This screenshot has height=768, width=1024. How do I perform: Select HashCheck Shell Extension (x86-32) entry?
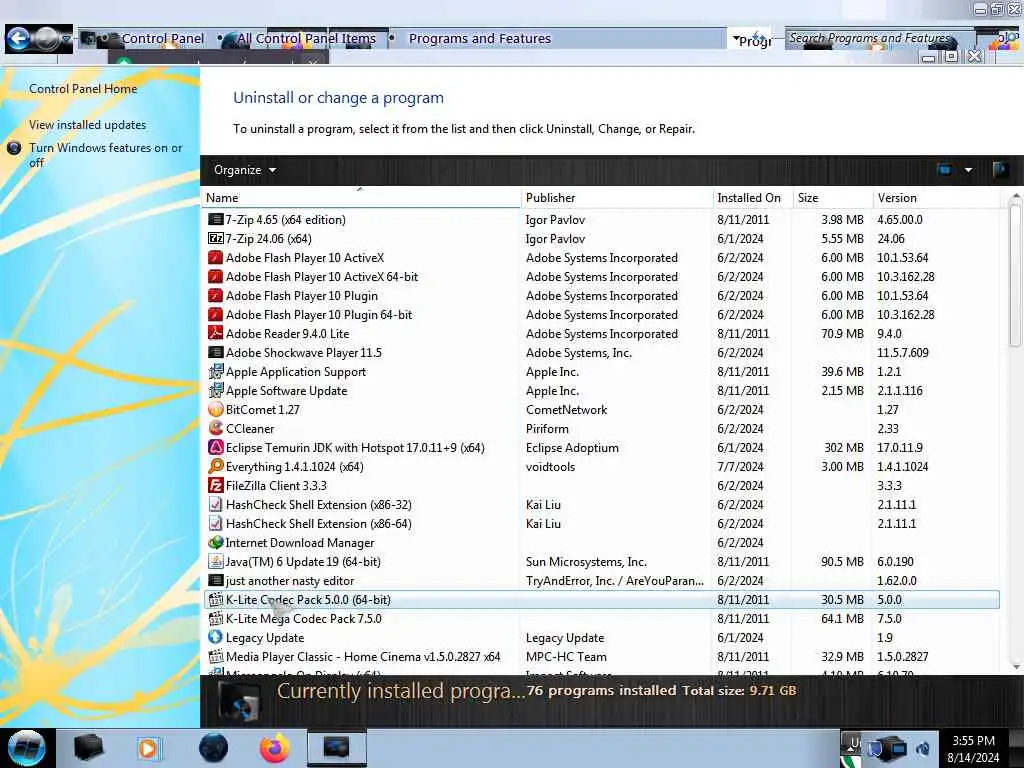coord(319,504)
